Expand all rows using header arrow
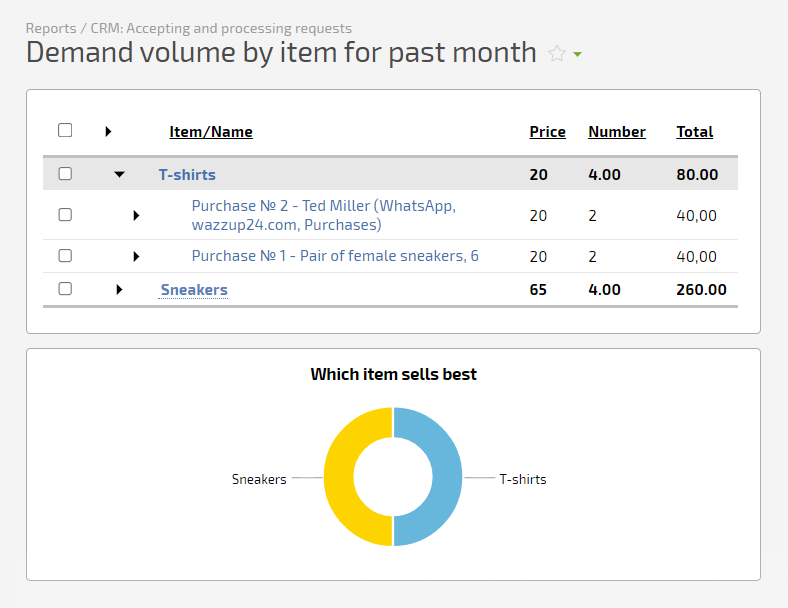The image size is (788, 608). point(108,132)
